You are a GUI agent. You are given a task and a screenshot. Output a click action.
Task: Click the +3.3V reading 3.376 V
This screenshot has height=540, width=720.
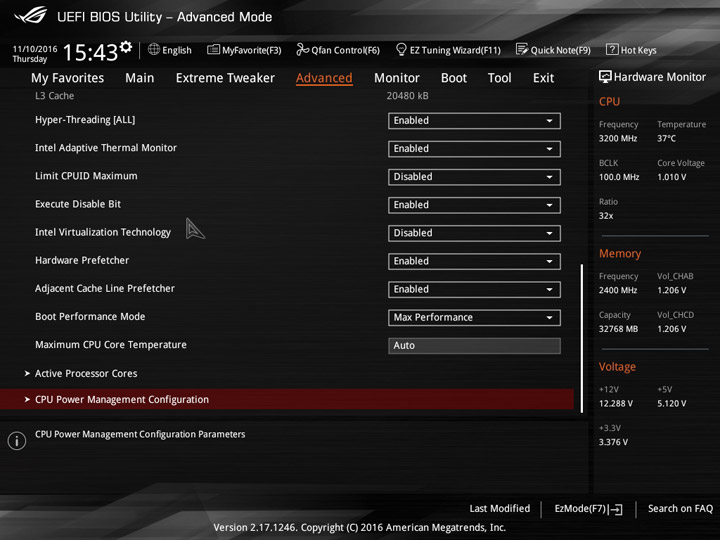point(613,442)
